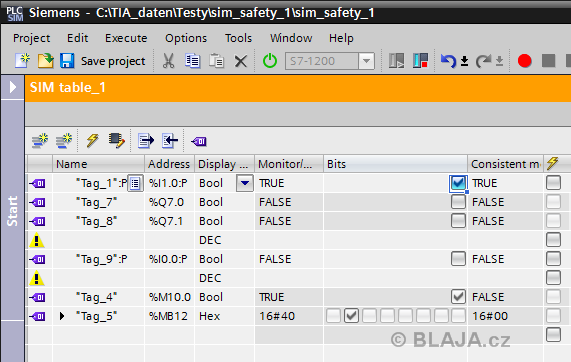Check the Bits checkbox for Tag_7
571x362 pixels.
click(x=458, y=202)
